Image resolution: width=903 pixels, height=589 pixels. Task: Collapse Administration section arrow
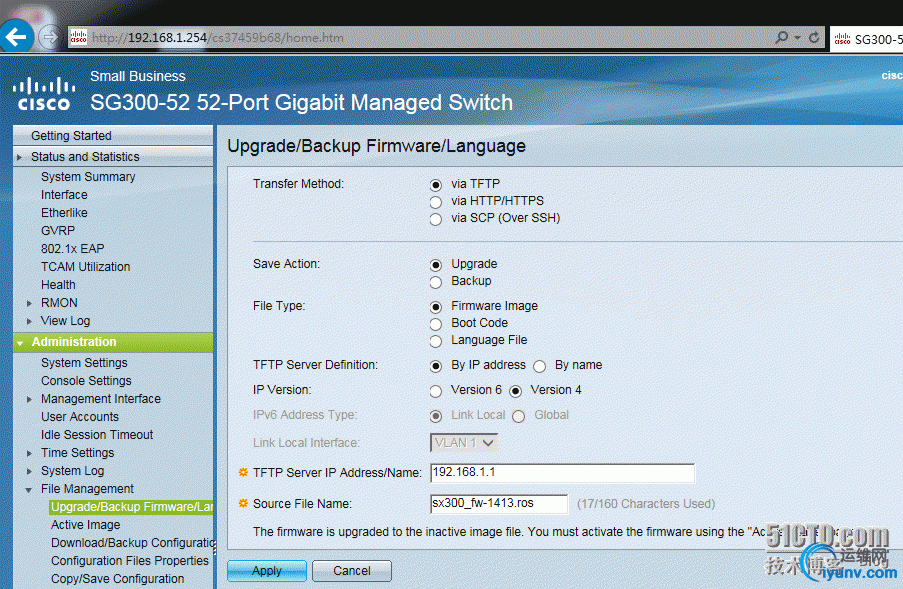pyautogui.click(x=20, y=343)
